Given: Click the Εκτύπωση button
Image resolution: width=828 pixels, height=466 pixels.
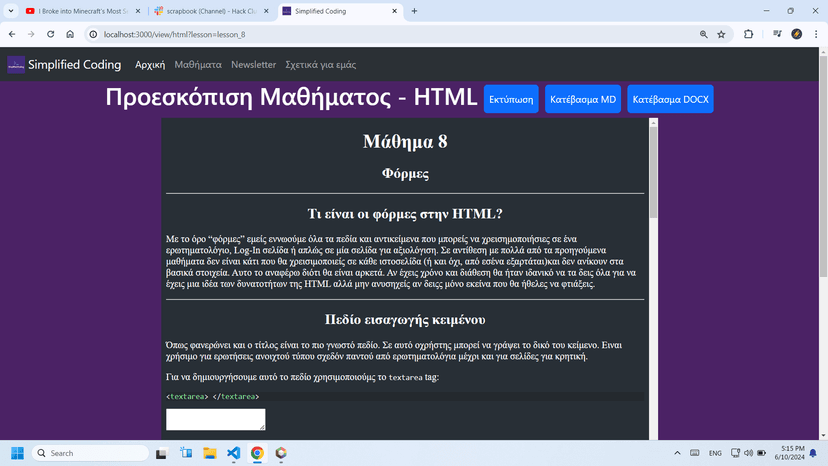Looking at the screenshot, I should point(511,99).
